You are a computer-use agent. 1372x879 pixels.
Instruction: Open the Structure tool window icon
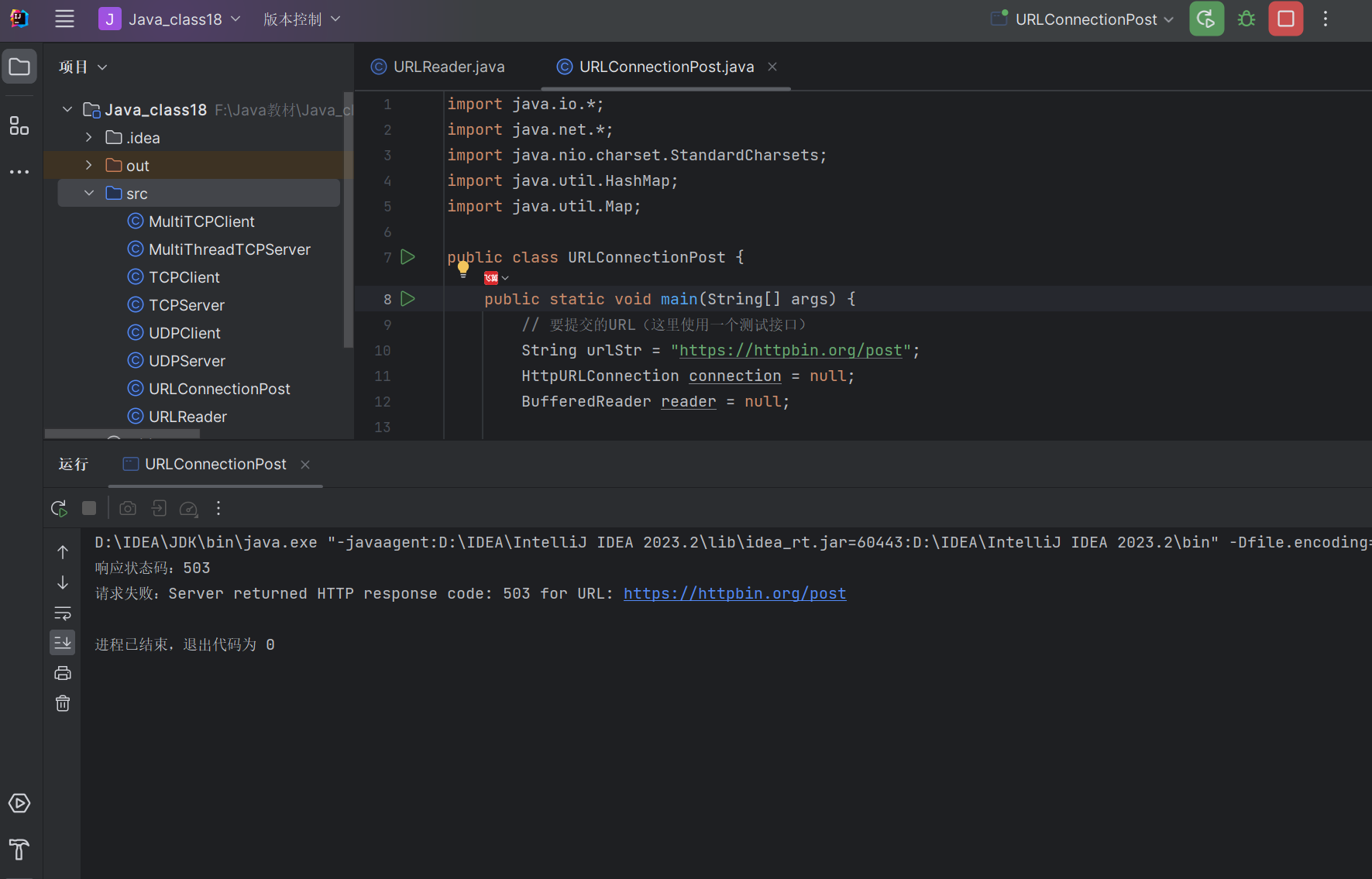point(19,125)
